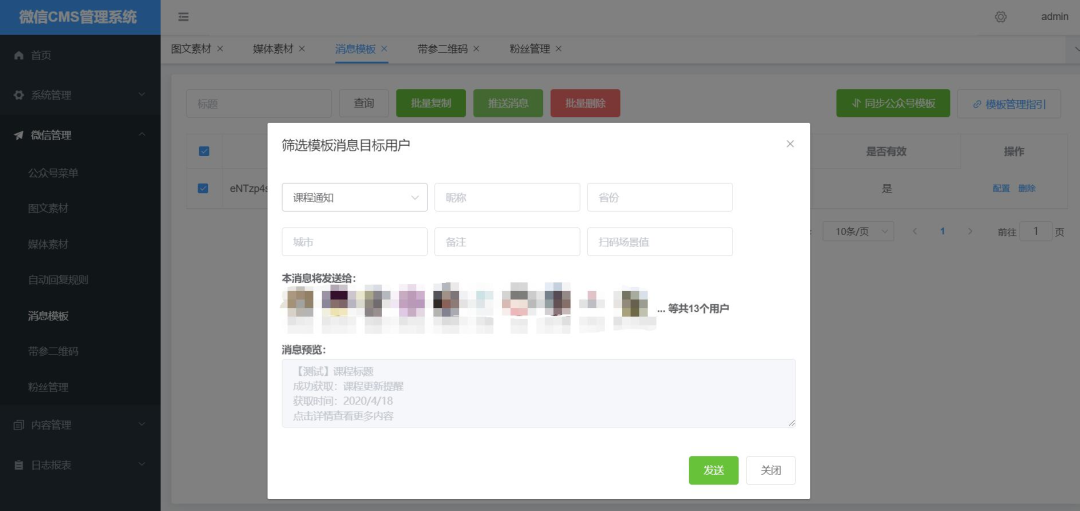Image resolution: width=1080 pixels, height=511 pixels.
Task: Click the 微信CMS管理系统 logo title
Action: 80,17
